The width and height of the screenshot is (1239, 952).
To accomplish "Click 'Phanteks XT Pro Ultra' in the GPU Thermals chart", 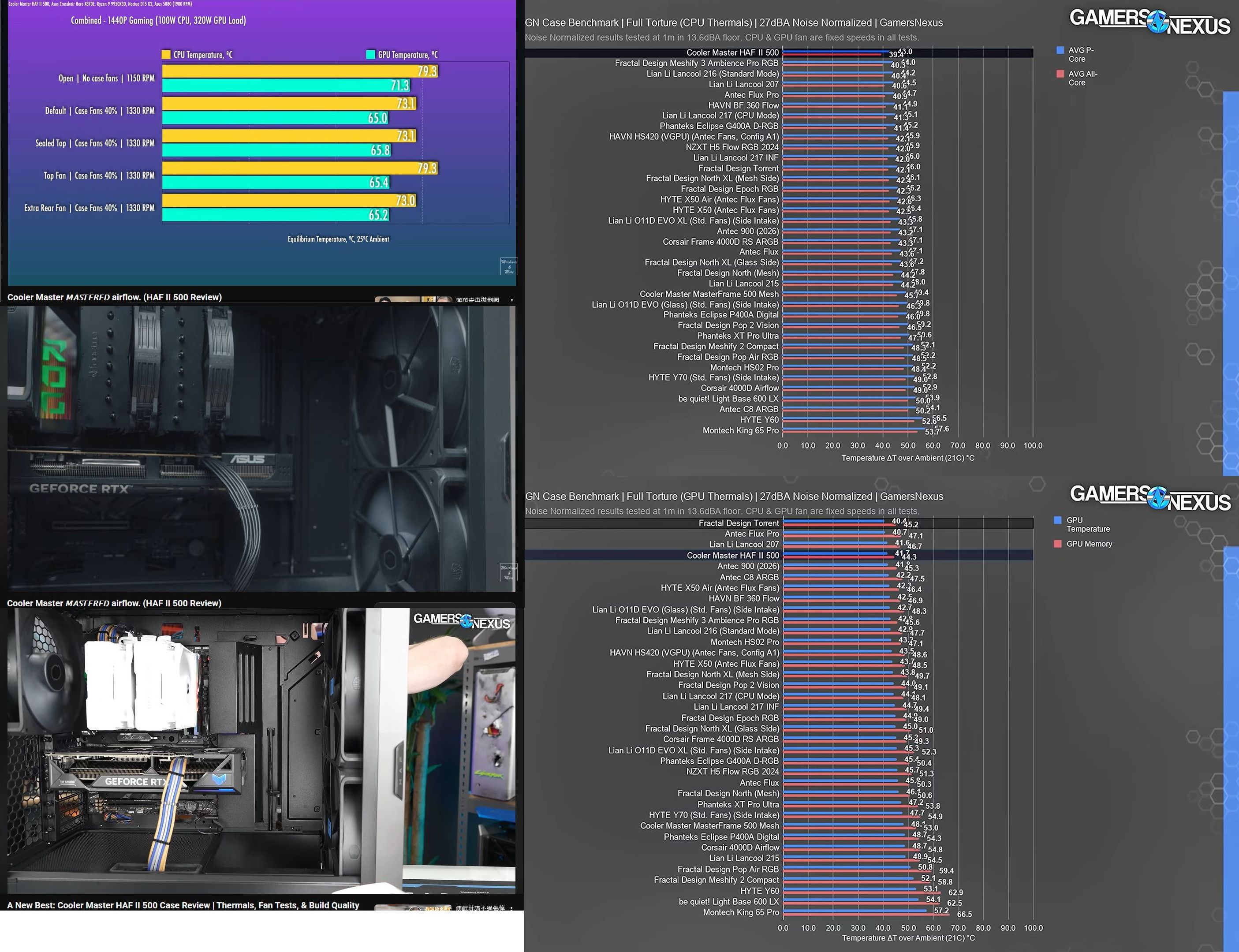I will pyautogui.click(x=738, y=805).
